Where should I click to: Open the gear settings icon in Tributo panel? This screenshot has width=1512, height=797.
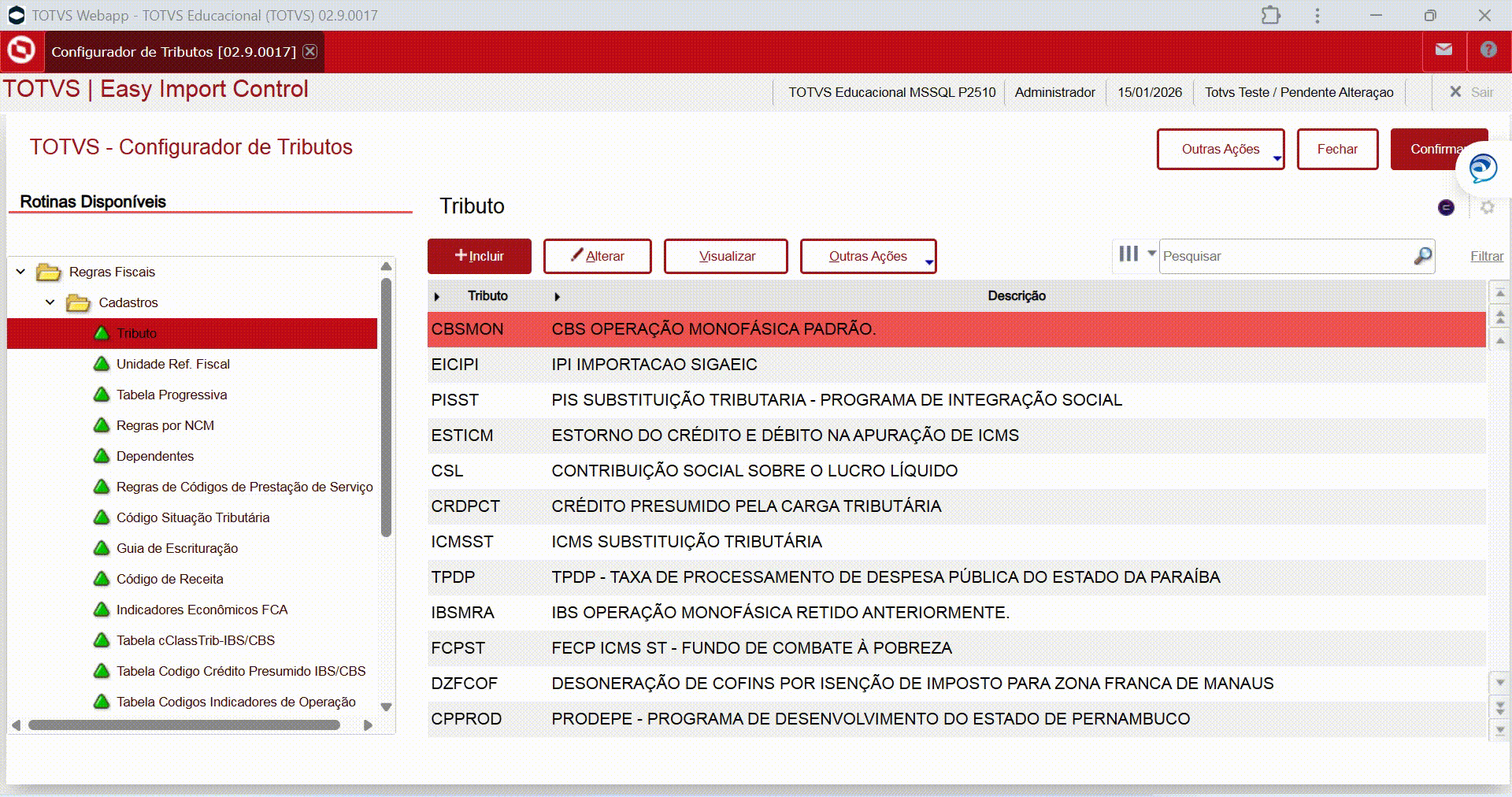(1487, 207)
